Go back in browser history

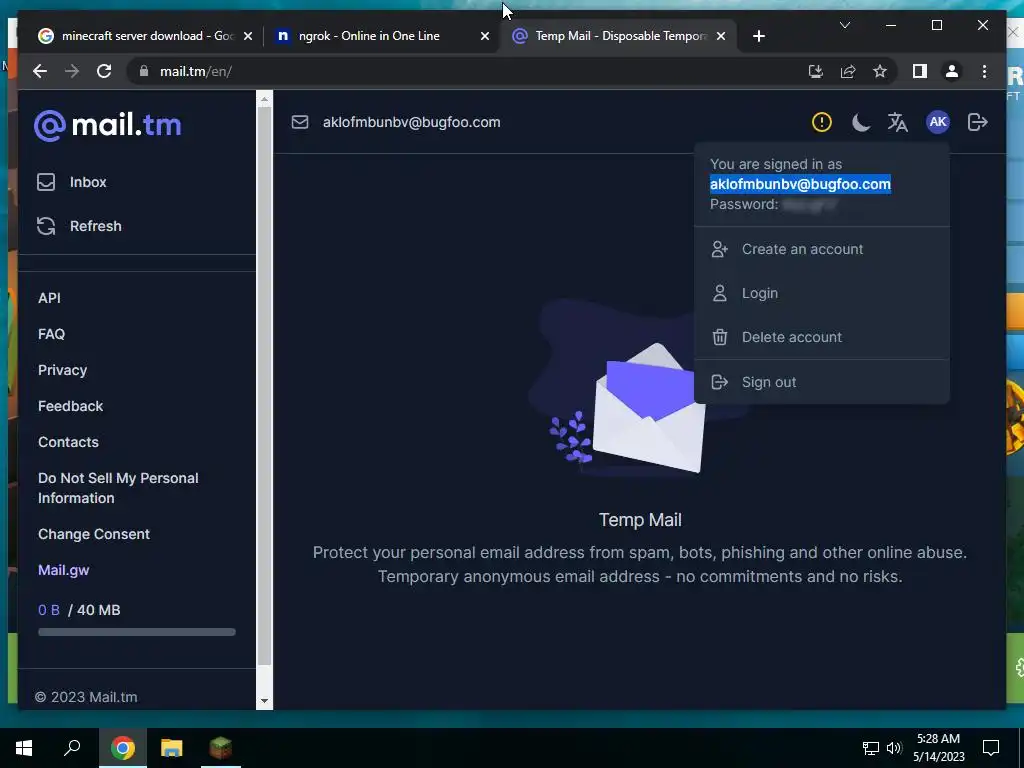[40, 71]
